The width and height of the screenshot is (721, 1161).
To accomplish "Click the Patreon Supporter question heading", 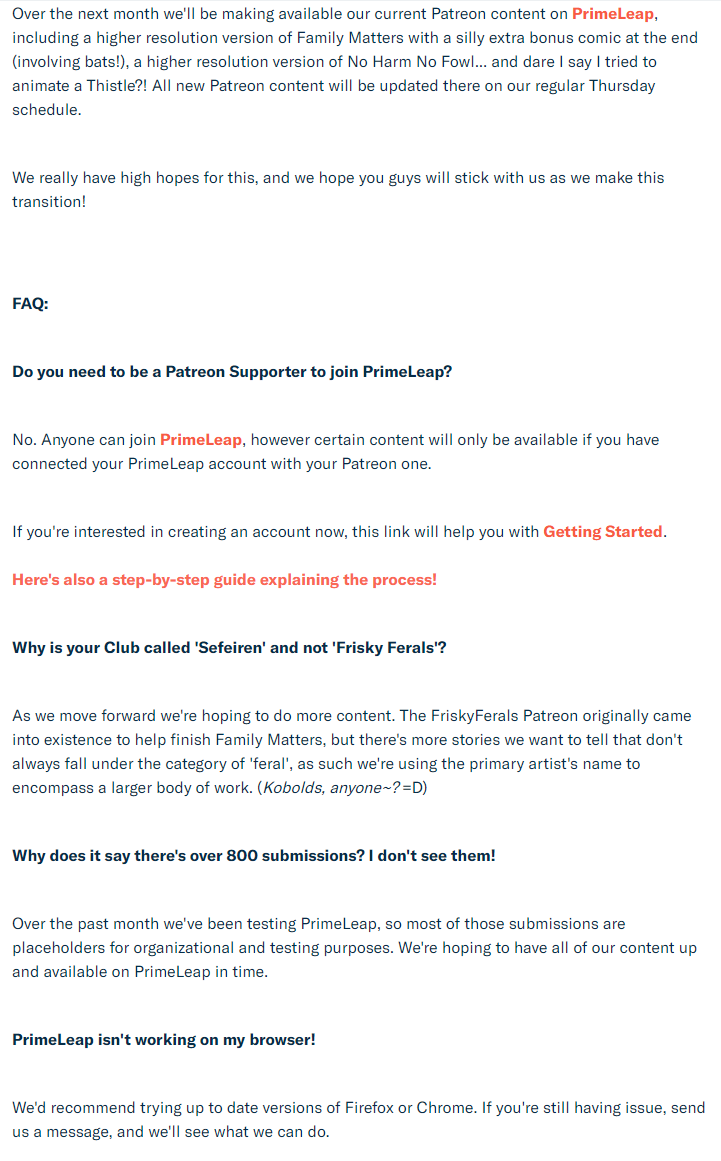I will pyautogui.click(x=232, y=372).
